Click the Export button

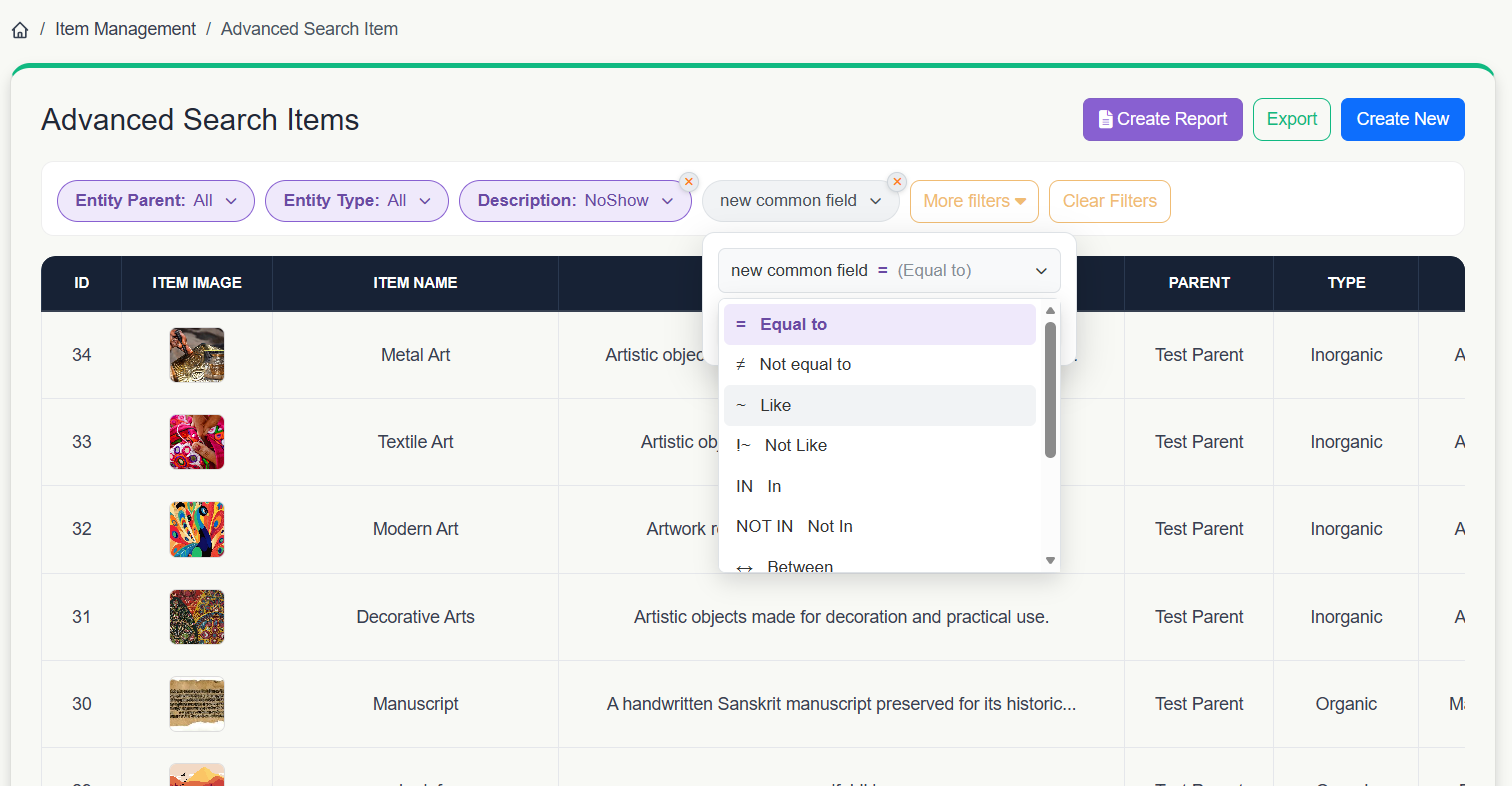point(1291,119)
